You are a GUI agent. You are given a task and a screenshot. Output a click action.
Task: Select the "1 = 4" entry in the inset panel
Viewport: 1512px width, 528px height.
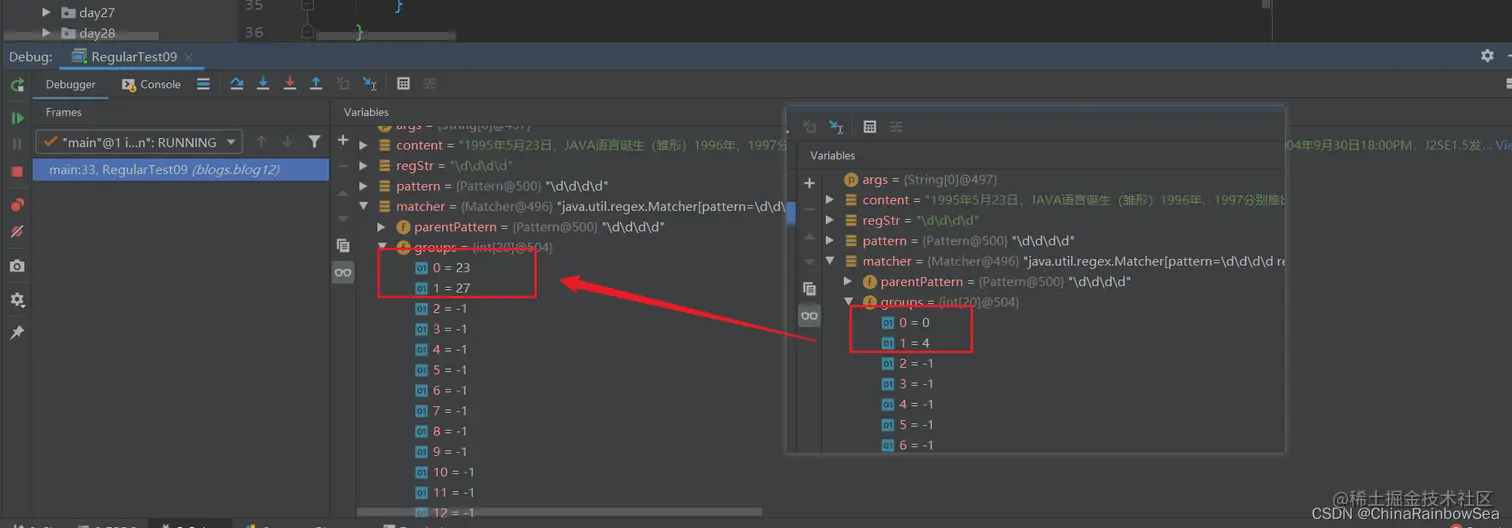click(906, 343)
